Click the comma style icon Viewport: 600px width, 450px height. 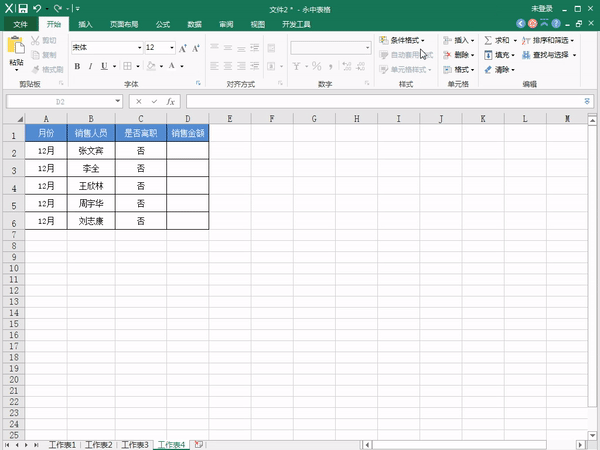[331, 66]
